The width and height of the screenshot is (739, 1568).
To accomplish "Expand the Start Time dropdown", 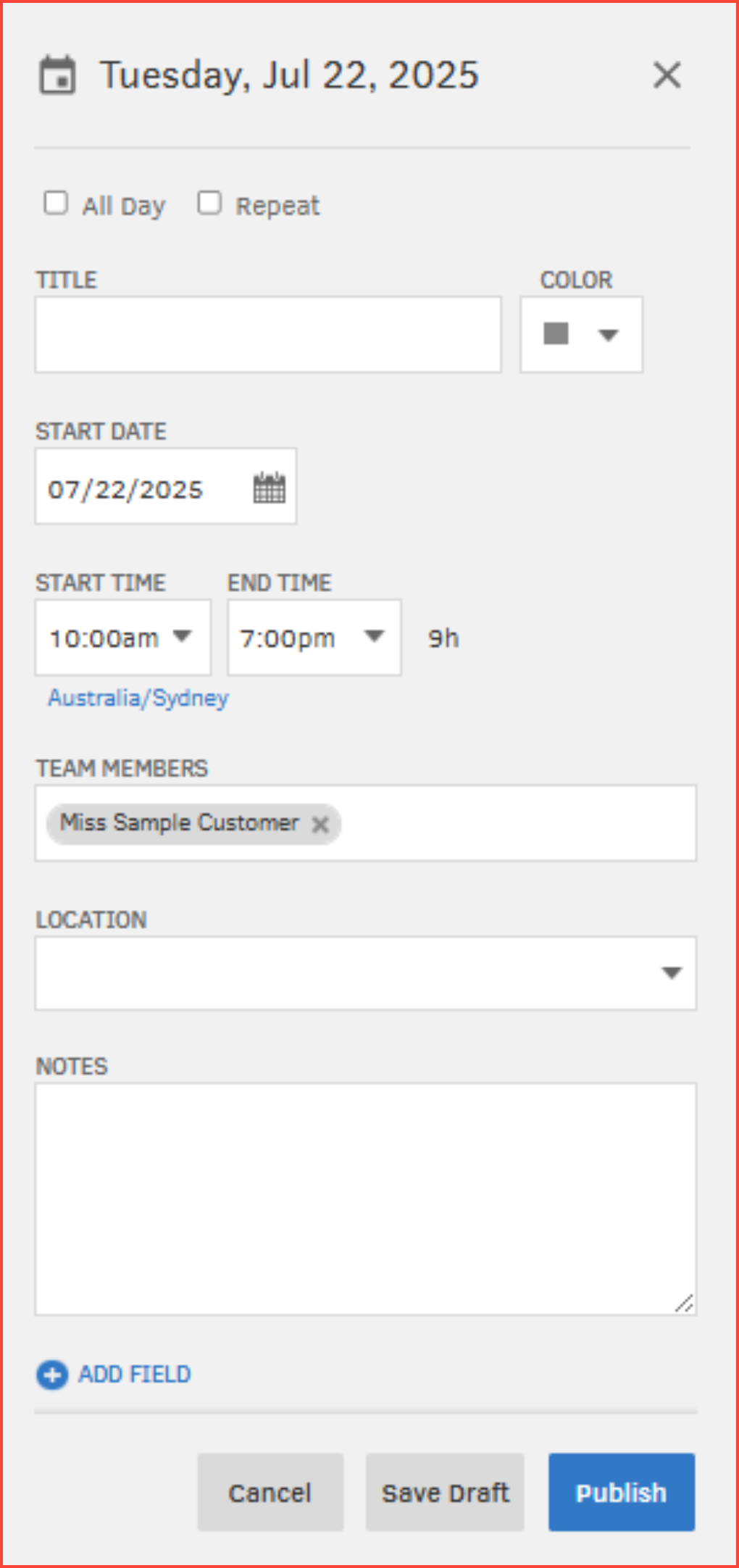I will coord(183,636).
